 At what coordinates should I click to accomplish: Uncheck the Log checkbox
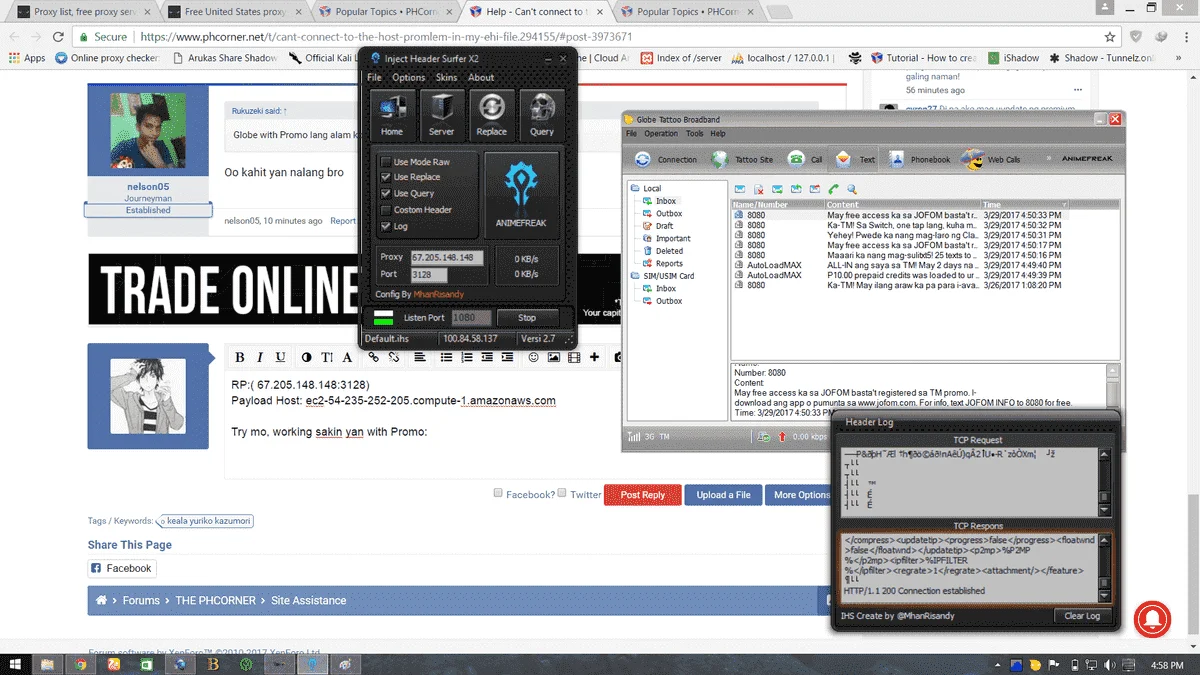pyautogui.click(x=386, y=227)
